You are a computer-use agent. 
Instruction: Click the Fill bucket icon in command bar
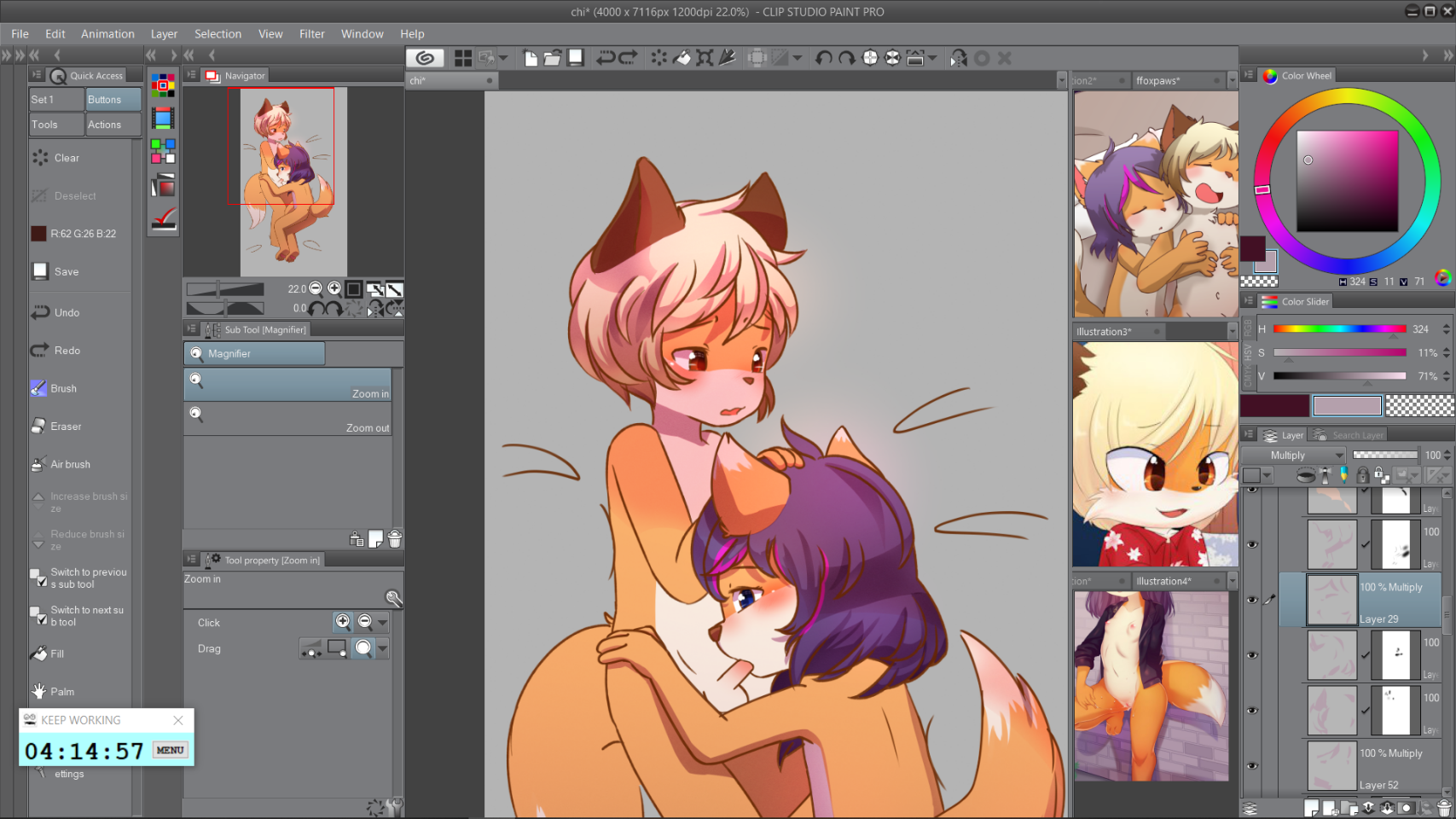pyautogui.click(x=682, y=57)
